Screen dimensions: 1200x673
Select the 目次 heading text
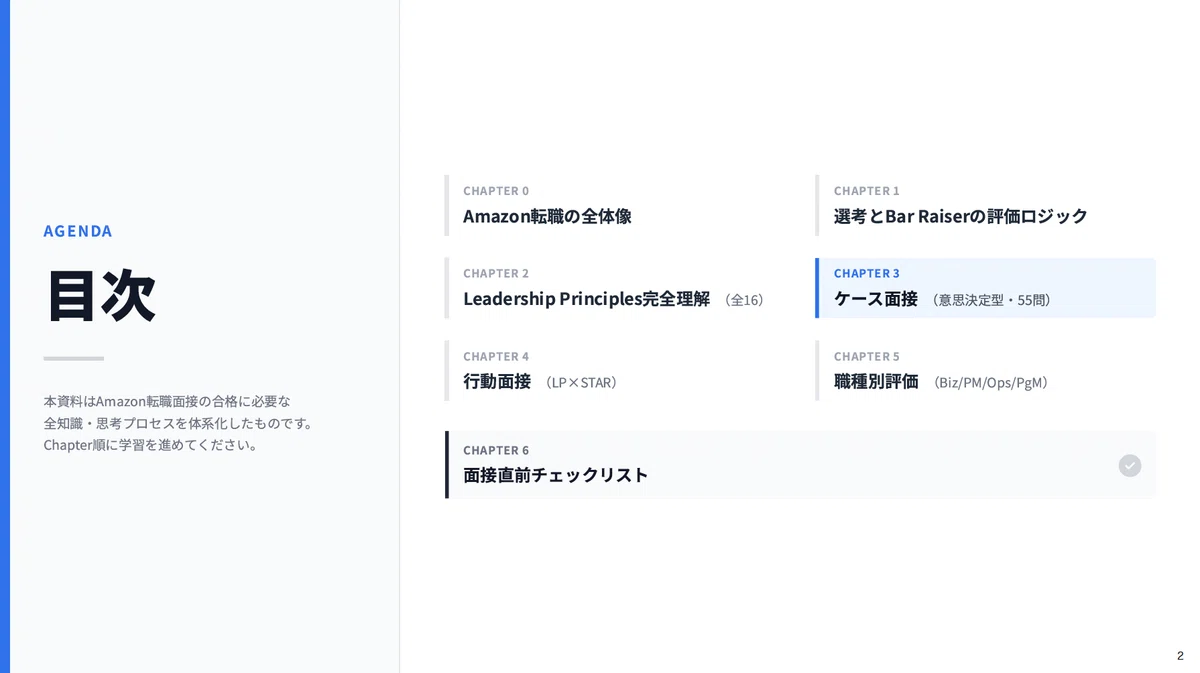coord(101,295)
